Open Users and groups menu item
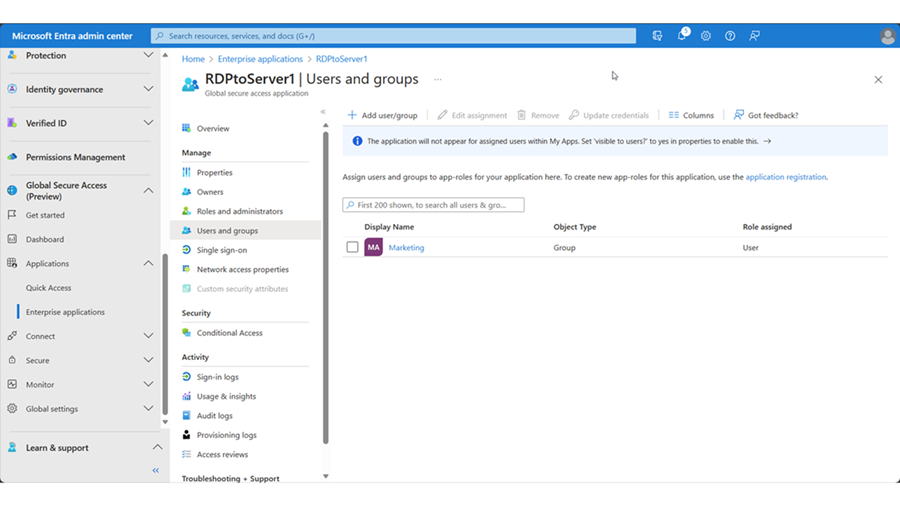The height and width of the screenshot is (506, 900). (x=245, y=230)
